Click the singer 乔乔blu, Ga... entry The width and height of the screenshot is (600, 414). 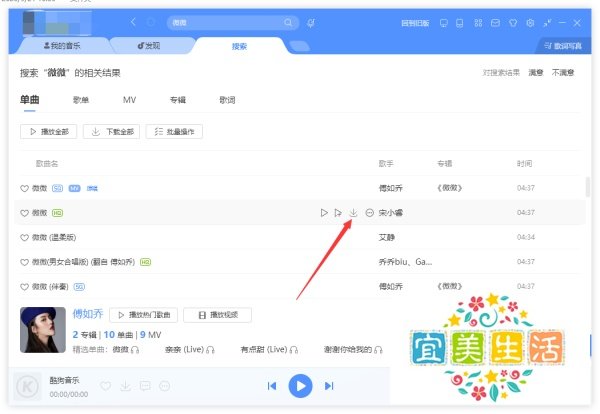point(405,262)
